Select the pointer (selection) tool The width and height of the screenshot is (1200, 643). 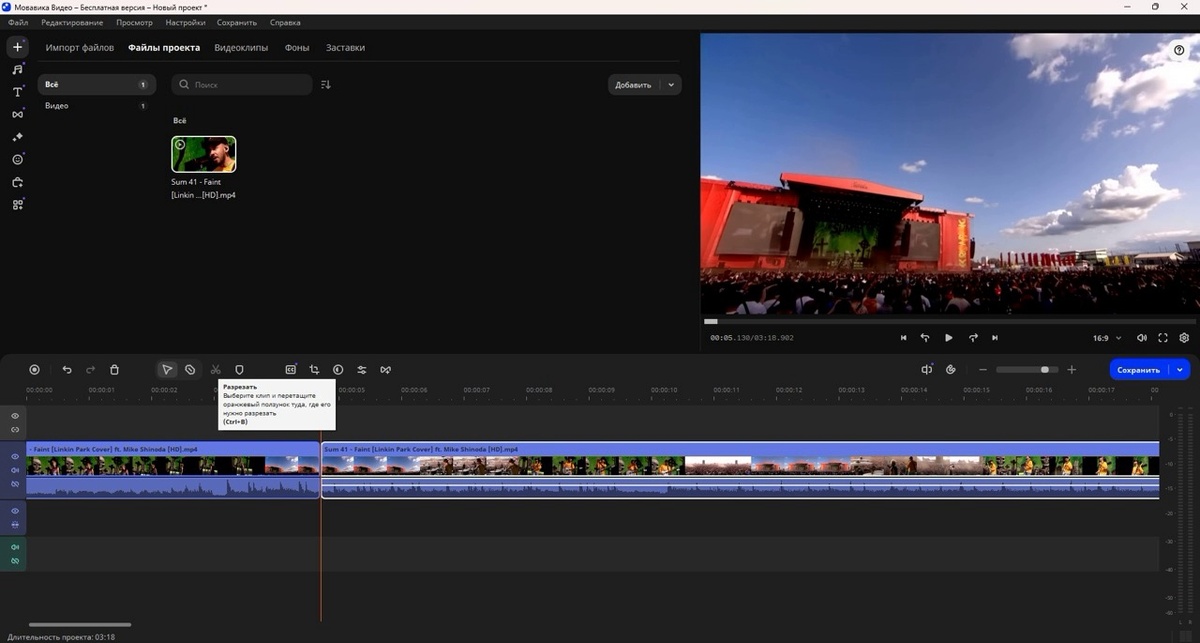(167, 369)
